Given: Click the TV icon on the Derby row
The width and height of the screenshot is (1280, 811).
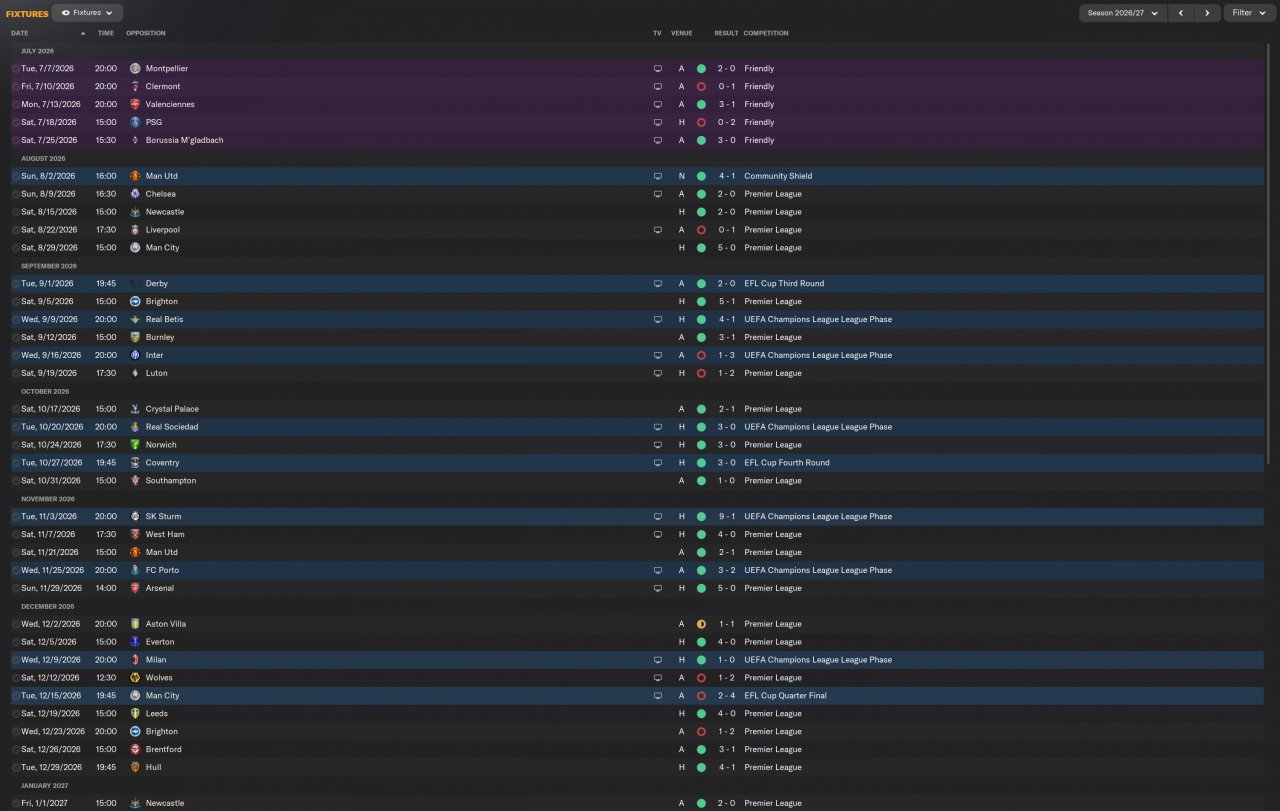Looking at the screenshot, I should pyautogui.click(x=658, y=284).
